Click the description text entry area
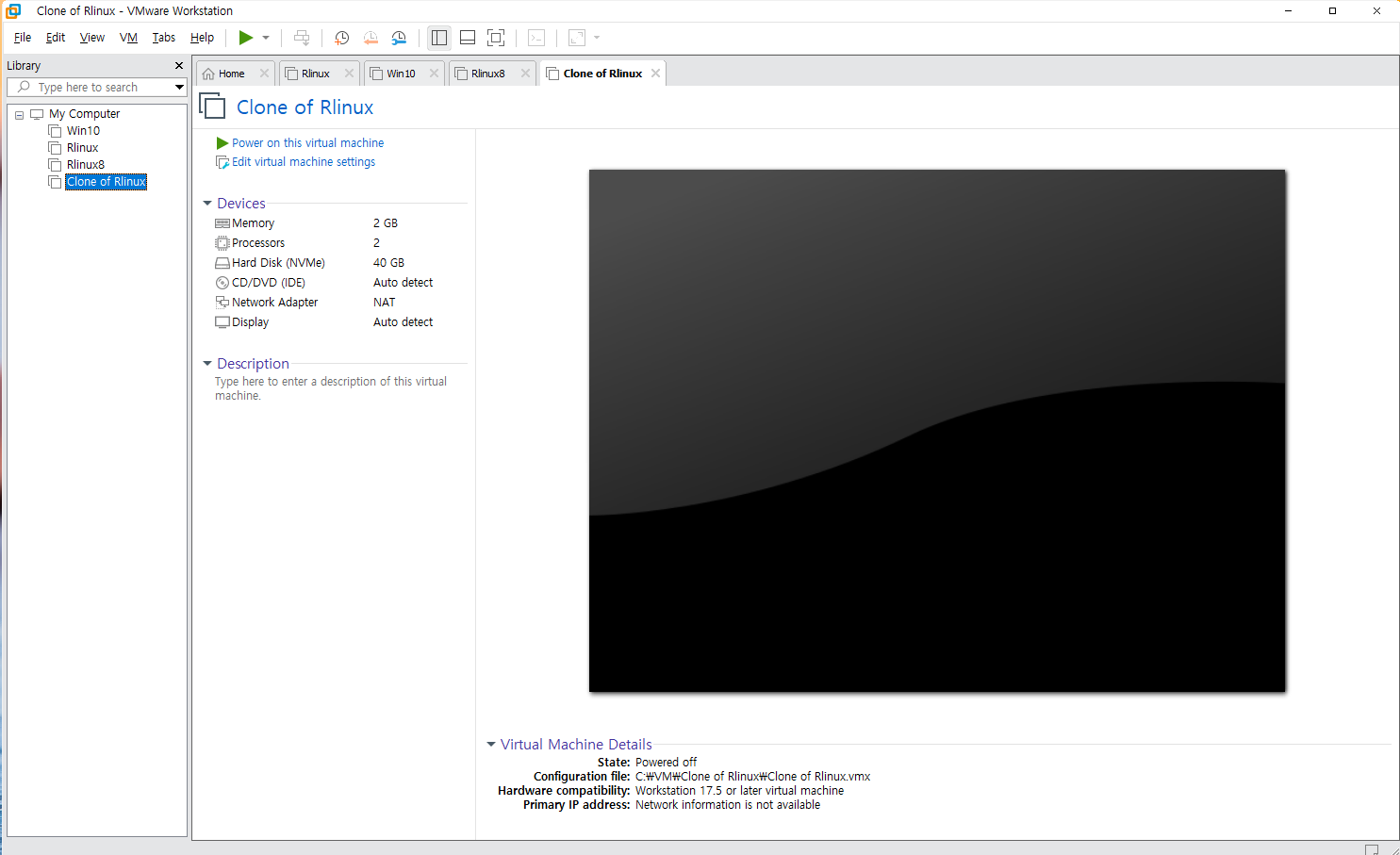 tap(331, 388)
